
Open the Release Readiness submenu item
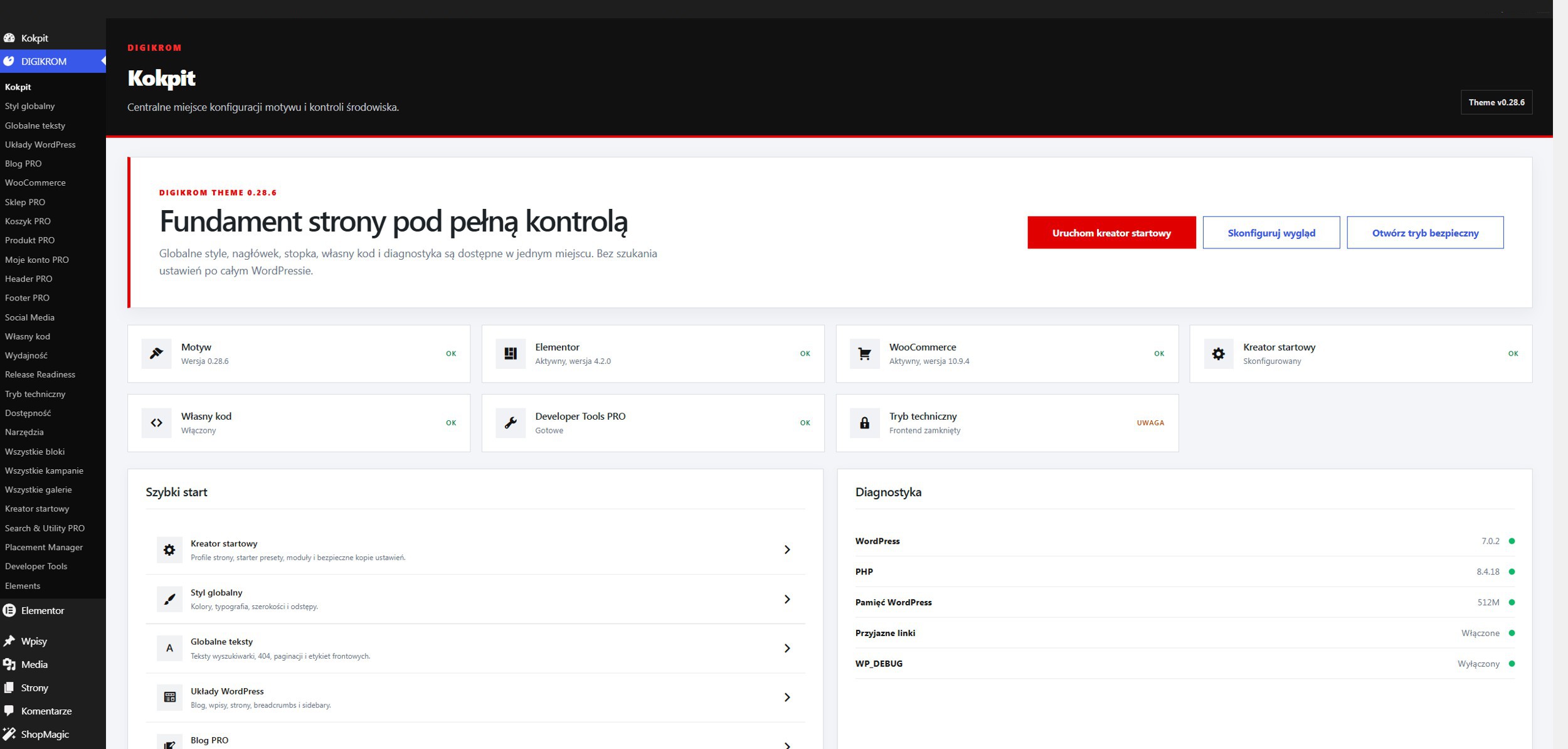(x=40, y=374)
